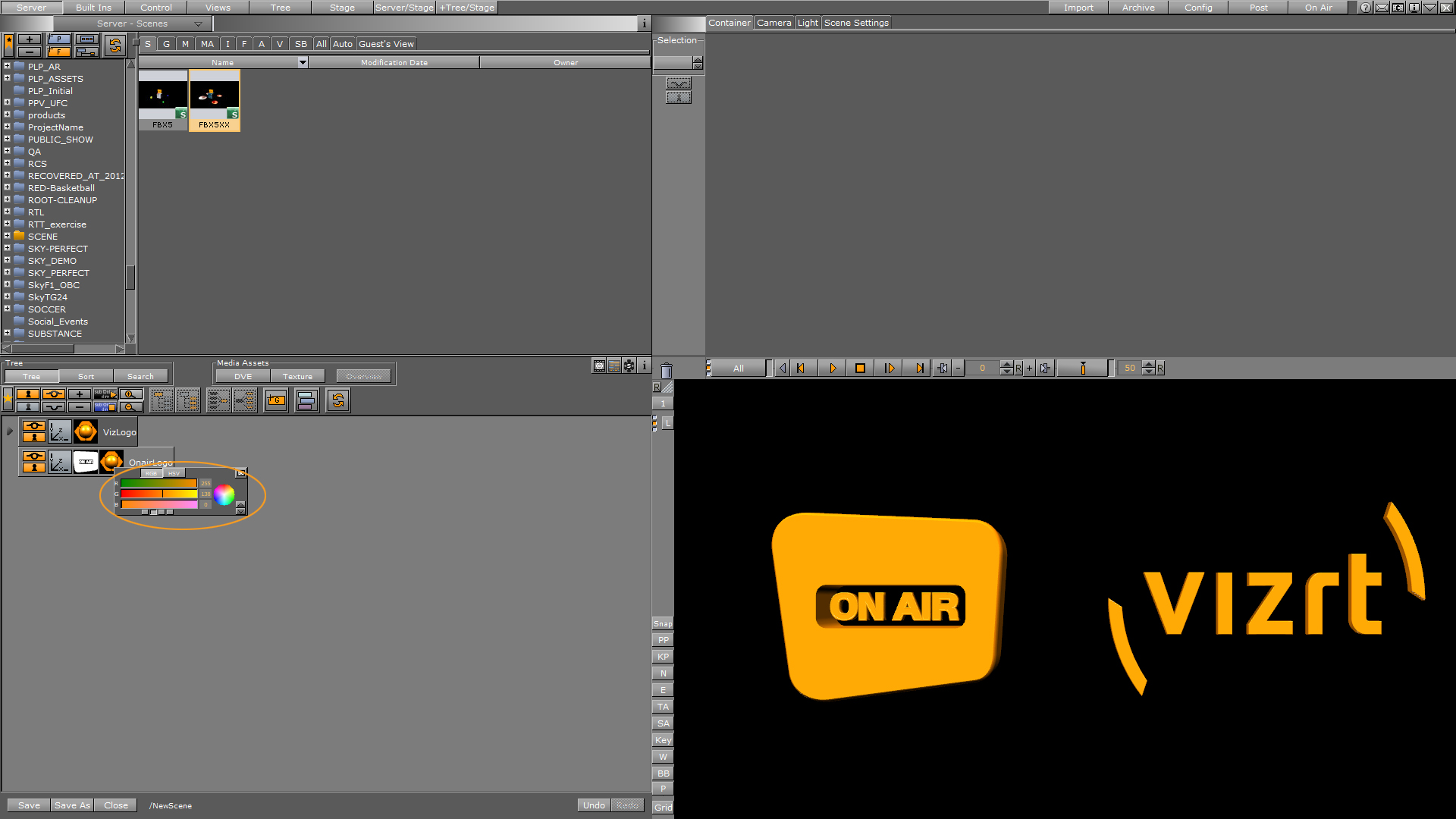Click the Search button in Tree panel
This screenshot has width=1456, height=819.
(140, 376)
